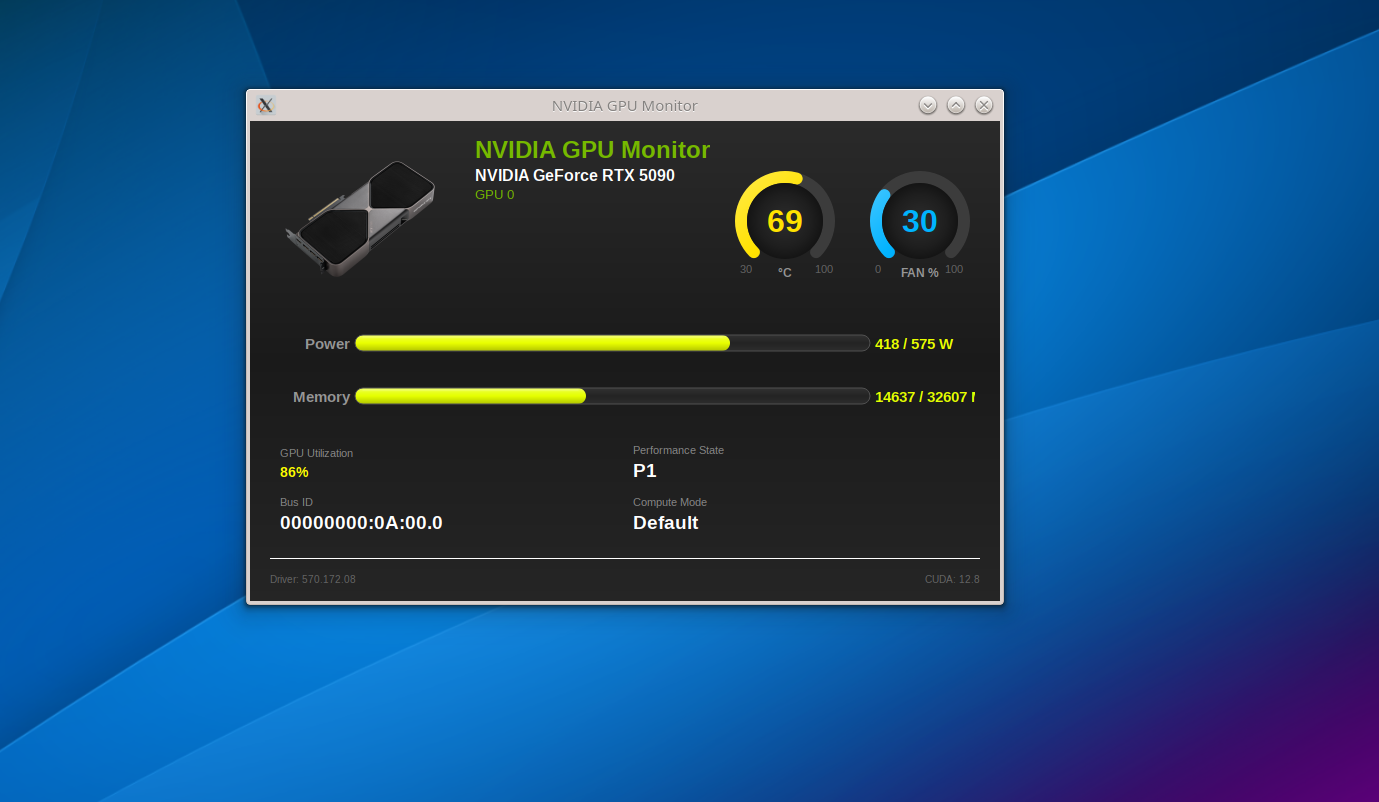Click the "Memory" label beside the bar
The image size is (1379, 802).
(x=321, y=397)
